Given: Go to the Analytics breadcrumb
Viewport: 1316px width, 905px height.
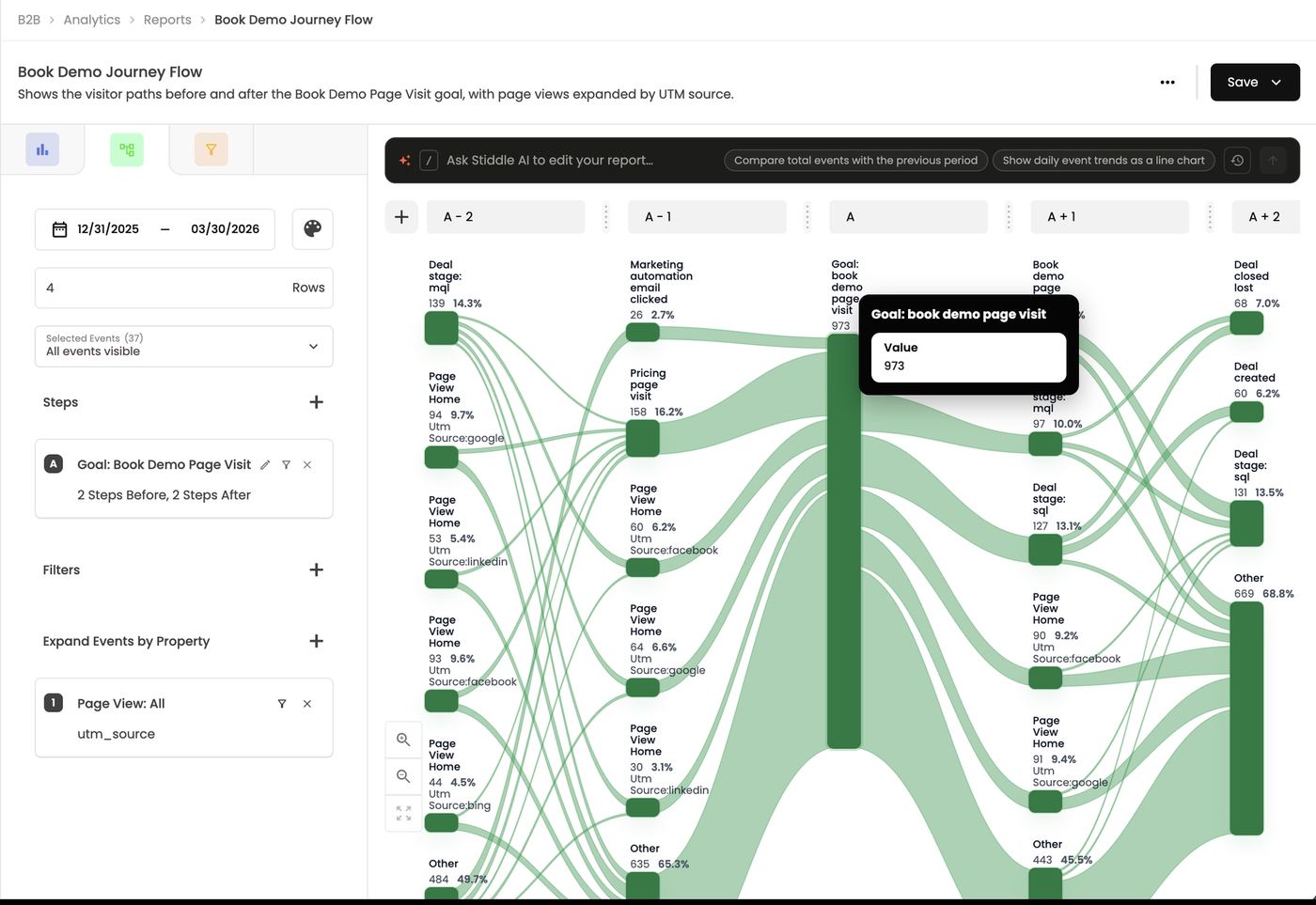Looking at the screenshot, I should [x=92, y=20].
